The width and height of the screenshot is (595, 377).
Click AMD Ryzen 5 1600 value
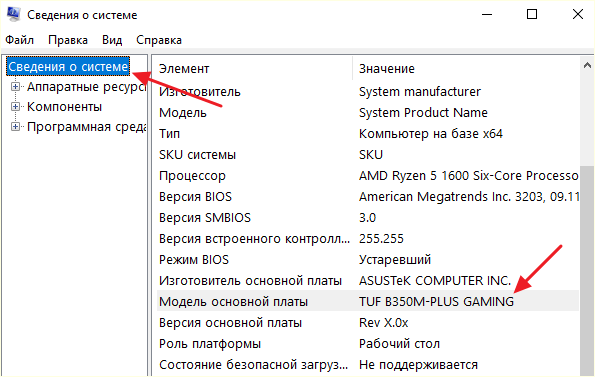[469, 176]
